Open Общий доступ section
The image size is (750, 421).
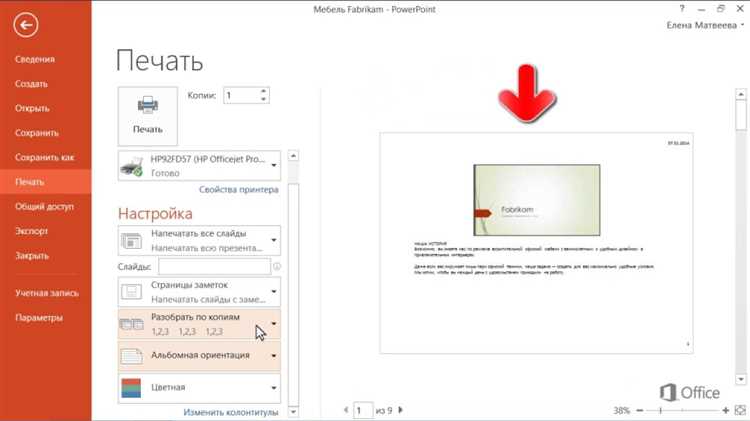point(44,207)
